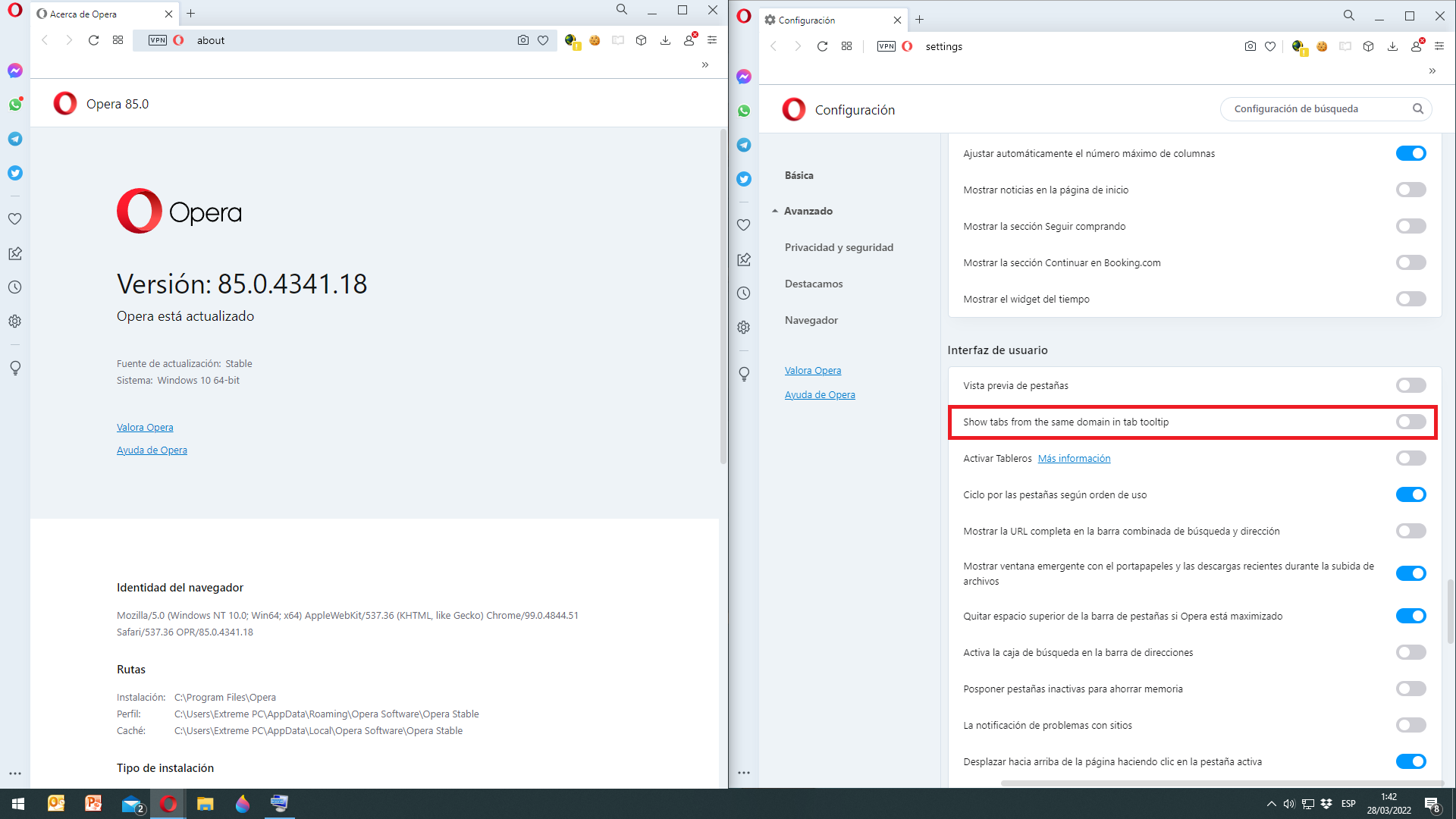Enable Mostrar la URL completa toggle

pos(1410,531)
